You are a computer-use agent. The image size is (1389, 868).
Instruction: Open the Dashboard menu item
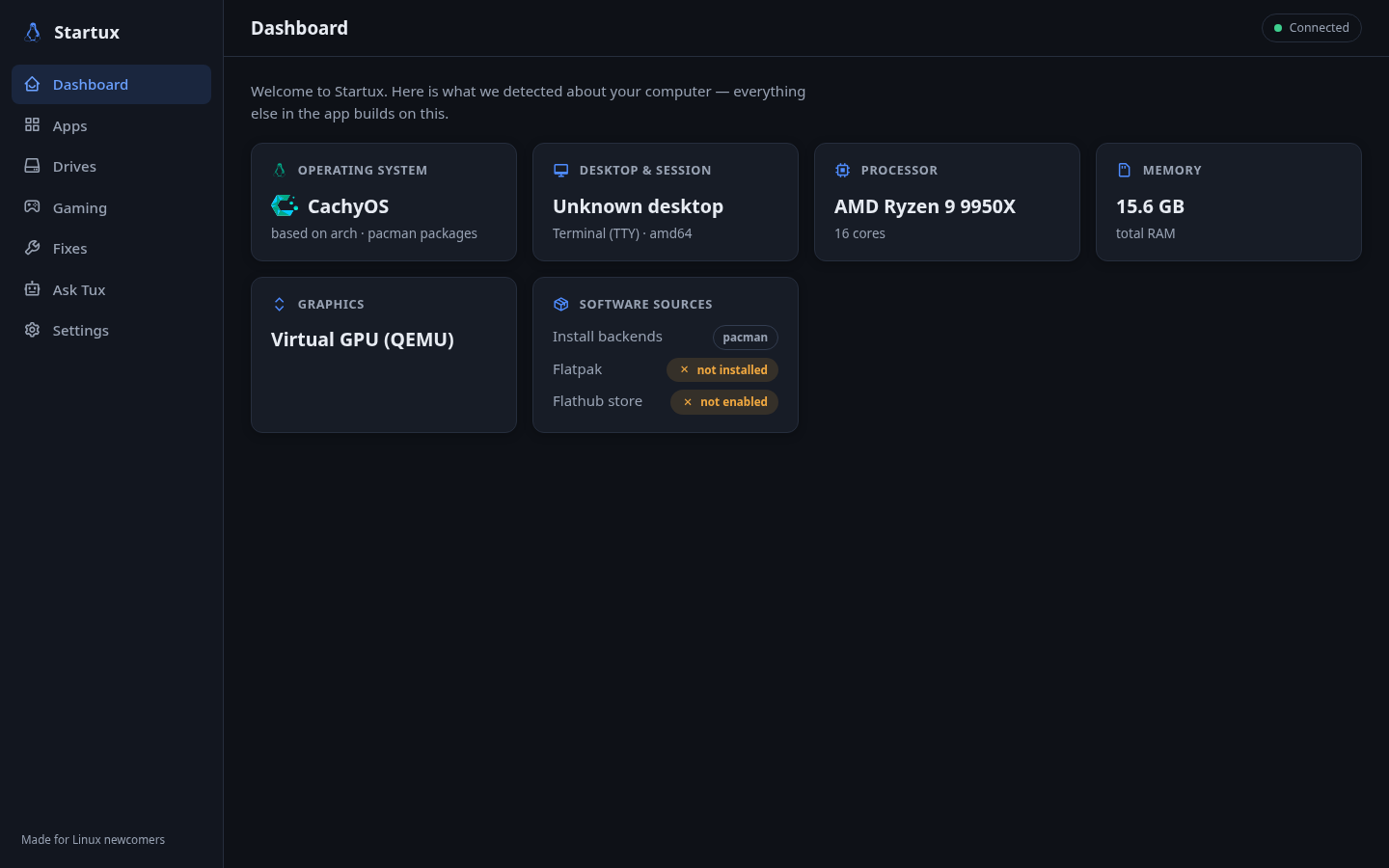pyautogui.click(x=111, y=84)
